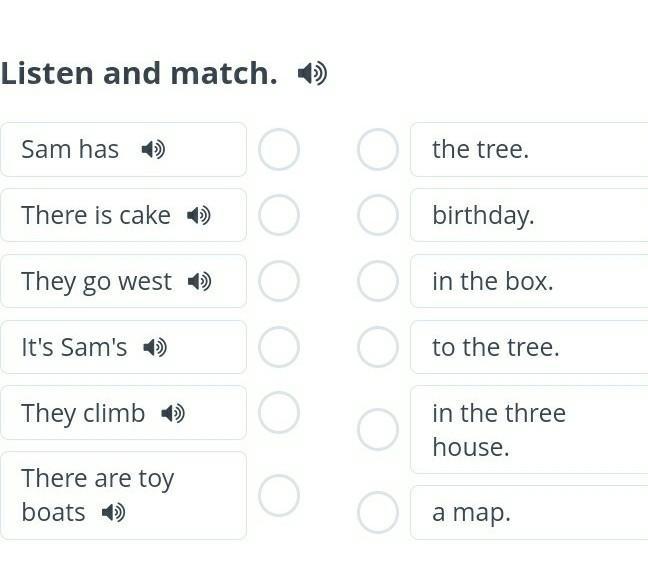The height and width of the screenshot is (578, 648).
Task: Click the 'a map.' answer card
Action: [529, 512]
